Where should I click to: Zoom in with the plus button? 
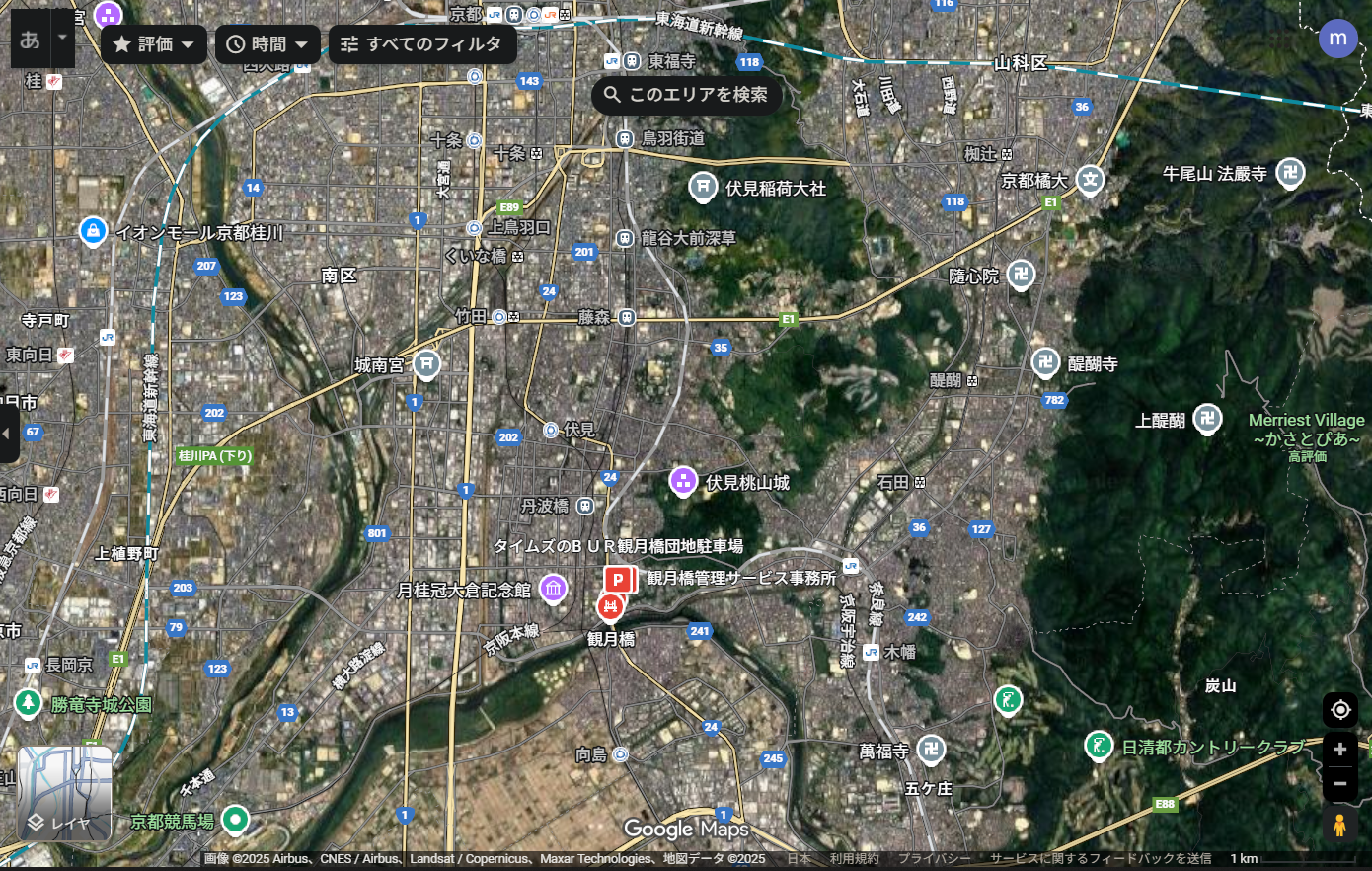pyautogui.click(x=1339, y=750)
